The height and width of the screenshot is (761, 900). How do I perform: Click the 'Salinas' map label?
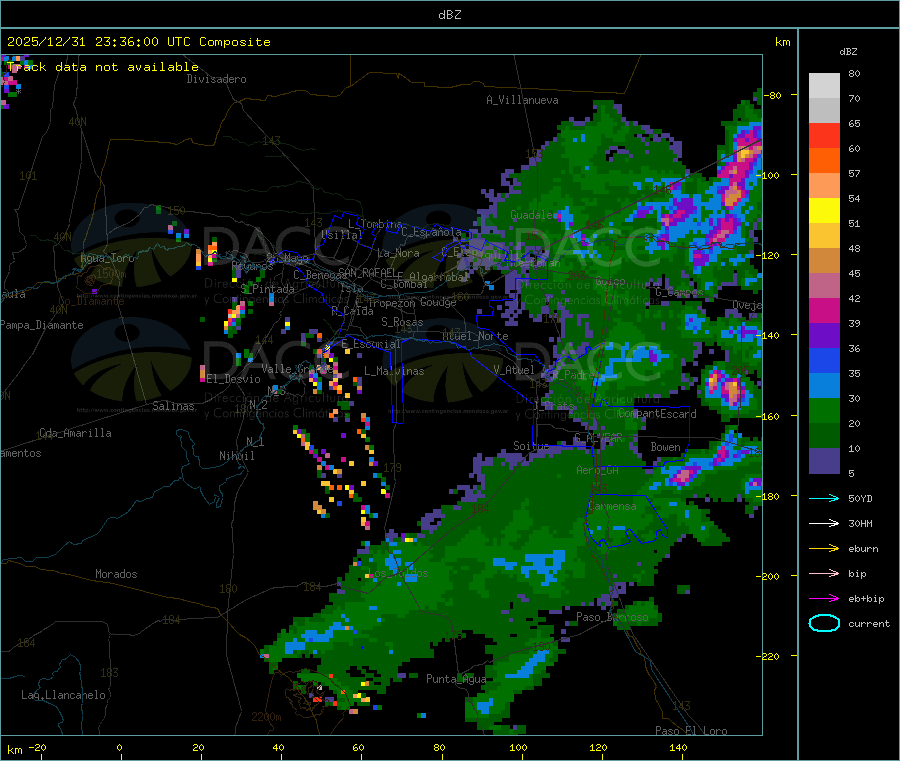tap(173, 406)
